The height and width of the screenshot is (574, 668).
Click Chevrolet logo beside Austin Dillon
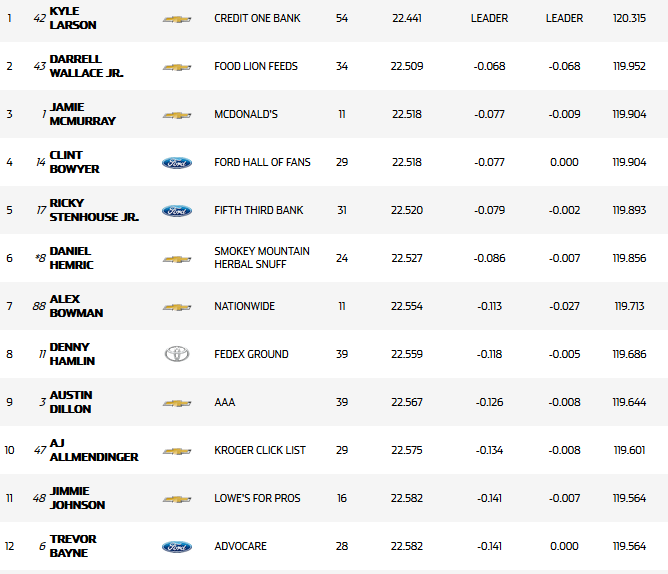176,403
